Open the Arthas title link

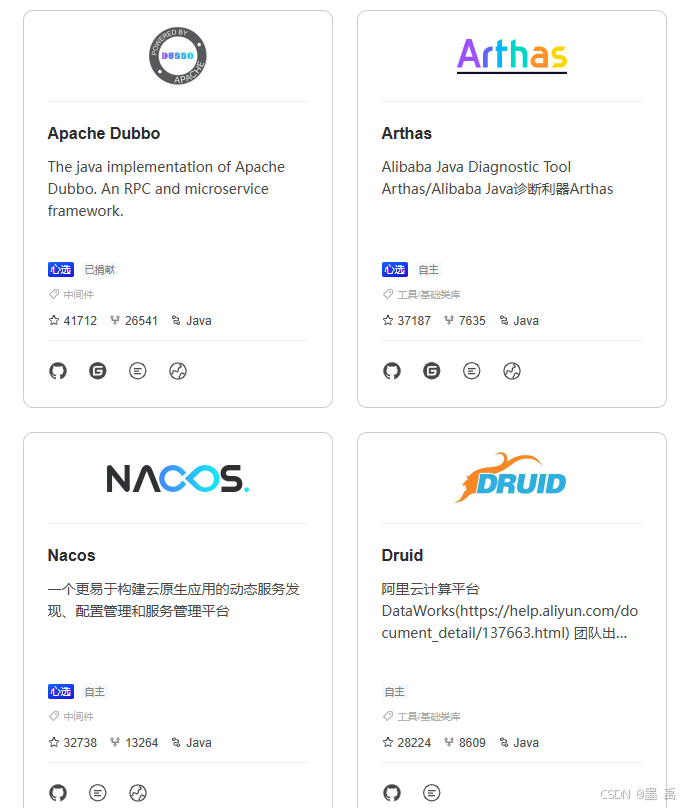(x=406, y=133)
